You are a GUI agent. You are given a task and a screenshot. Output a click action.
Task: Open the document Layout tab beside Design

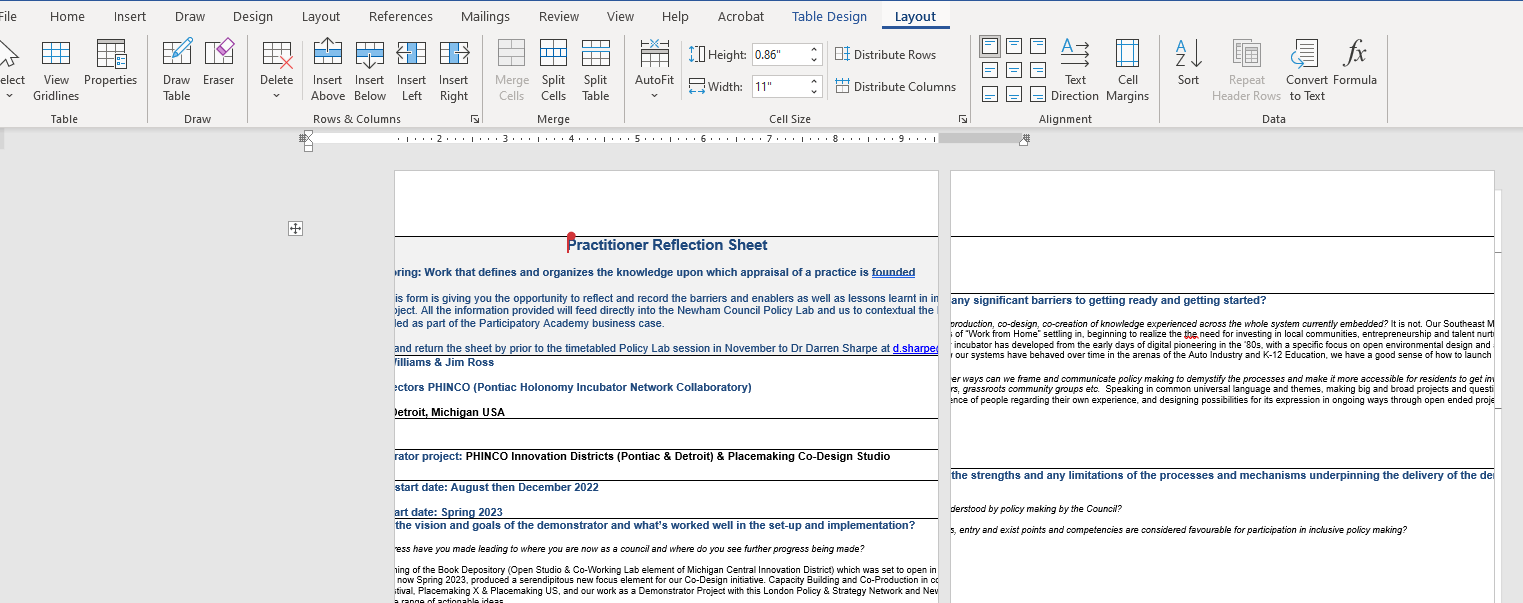point(321,17)
